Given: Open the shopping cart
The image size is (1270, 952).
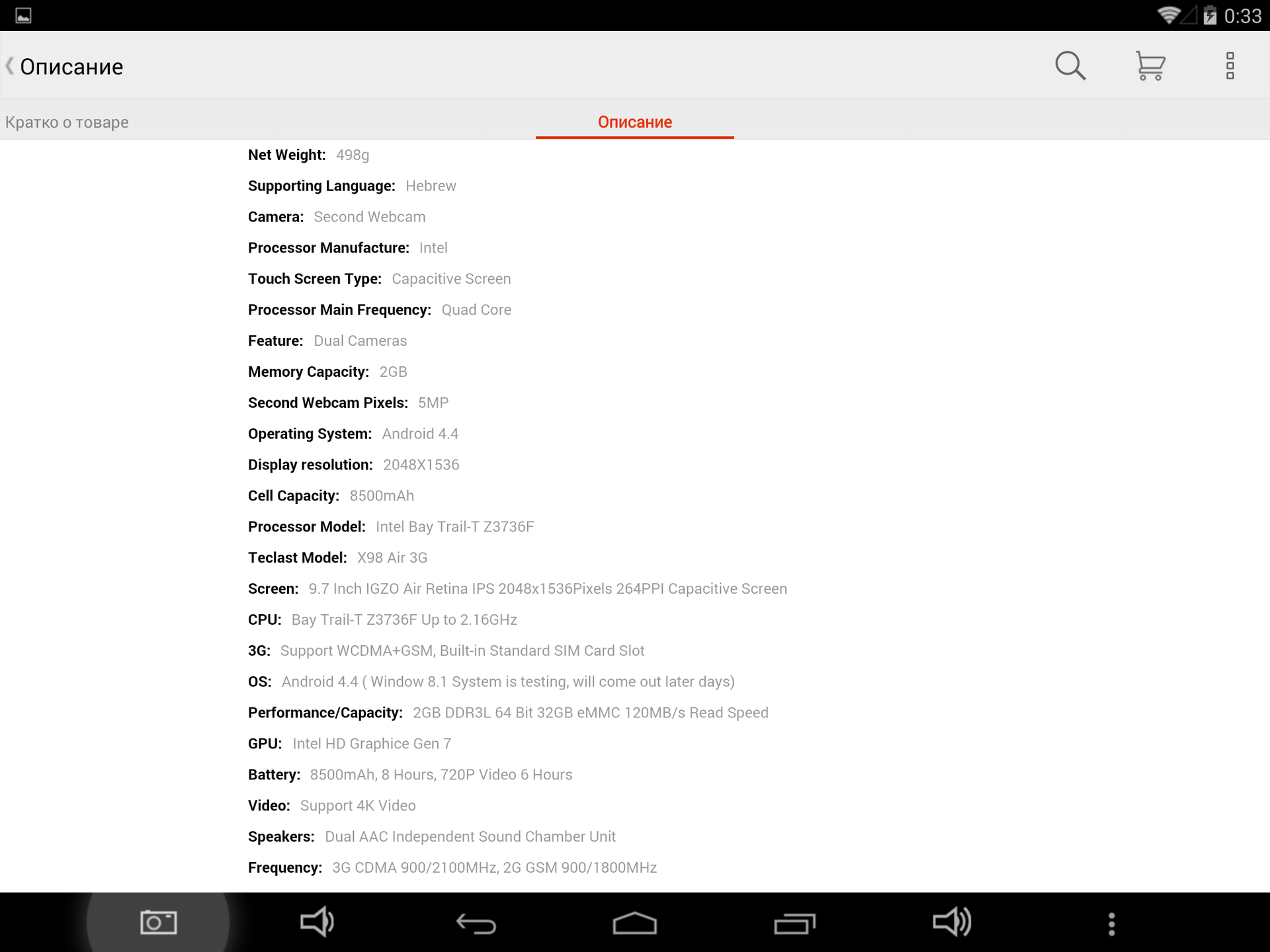Looking at the screenshot, I should tap(1150, 65).
